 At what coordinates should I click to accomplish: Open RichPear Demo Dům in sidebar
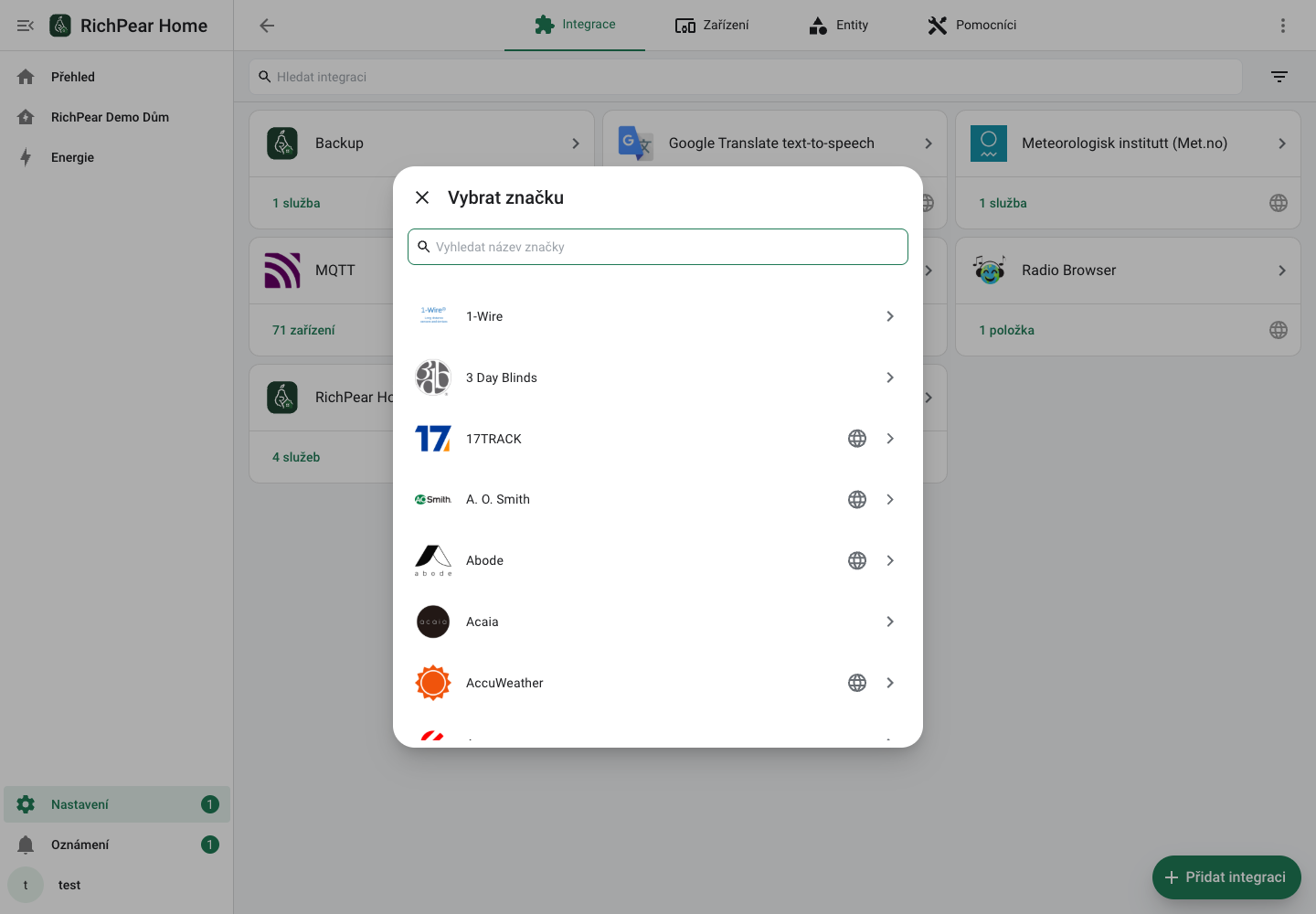tap(117, 117)
